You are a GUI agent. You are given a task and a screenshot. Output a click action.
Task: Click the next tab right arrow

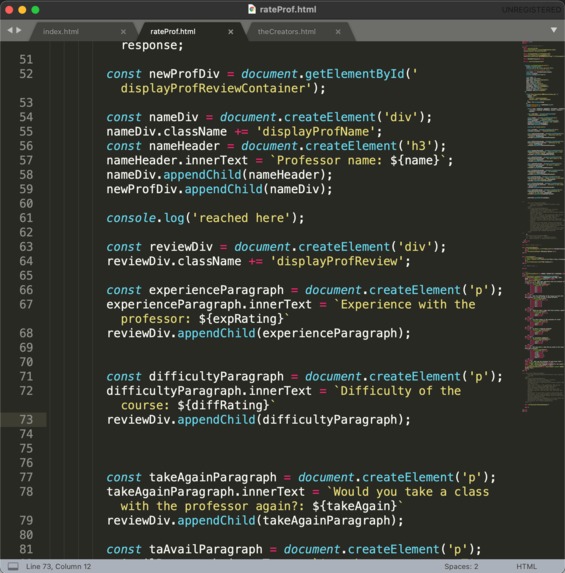[x=19, y=30]
